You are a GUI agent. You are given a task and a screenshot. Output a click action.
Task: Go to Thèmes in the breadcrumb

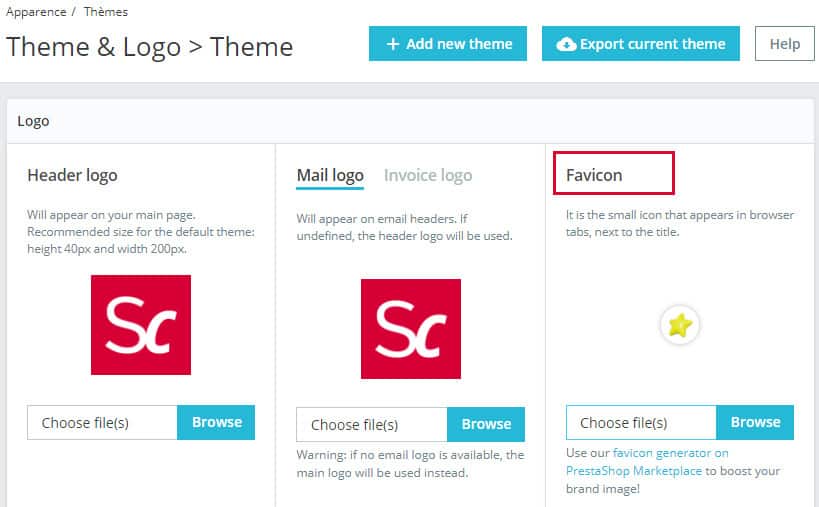pos(106,12)
